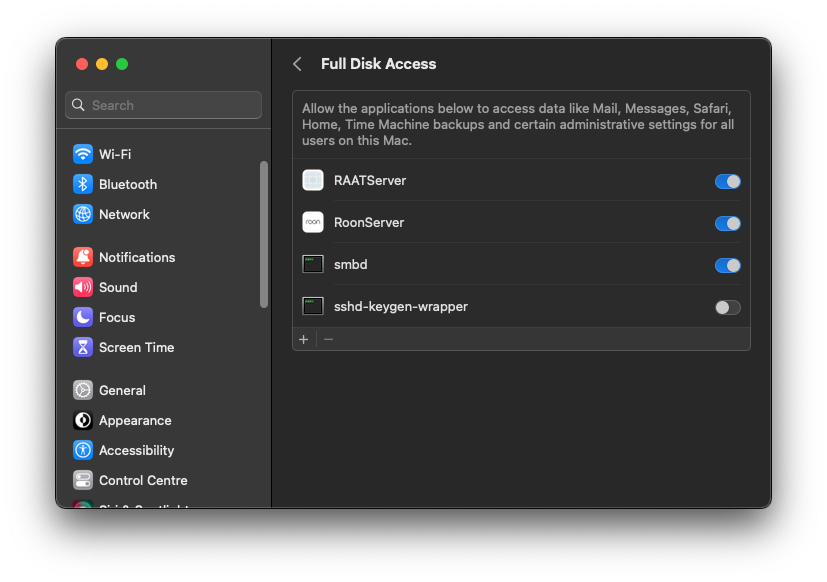Toggle smbd disk access off
The width and height of the screenshot is (827, 582).
(727, 264)
